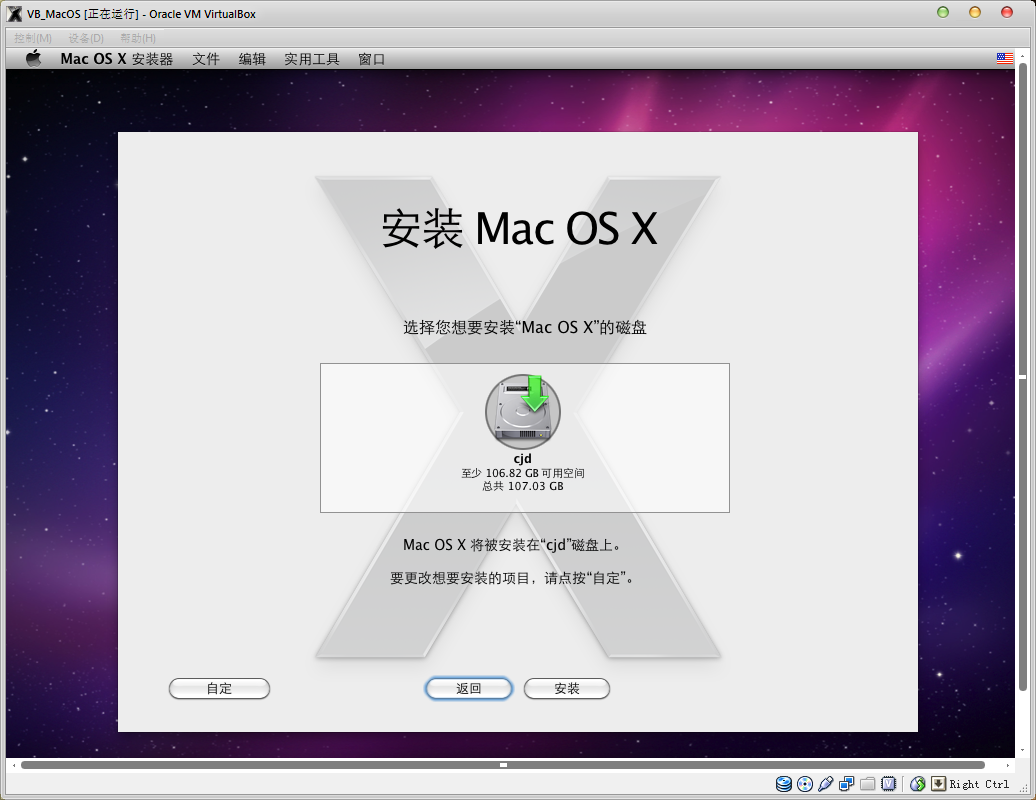Viewport: 1036px width, 800px height.
Task: Click the USB devices status icon
Action: [x=825, y=784]
